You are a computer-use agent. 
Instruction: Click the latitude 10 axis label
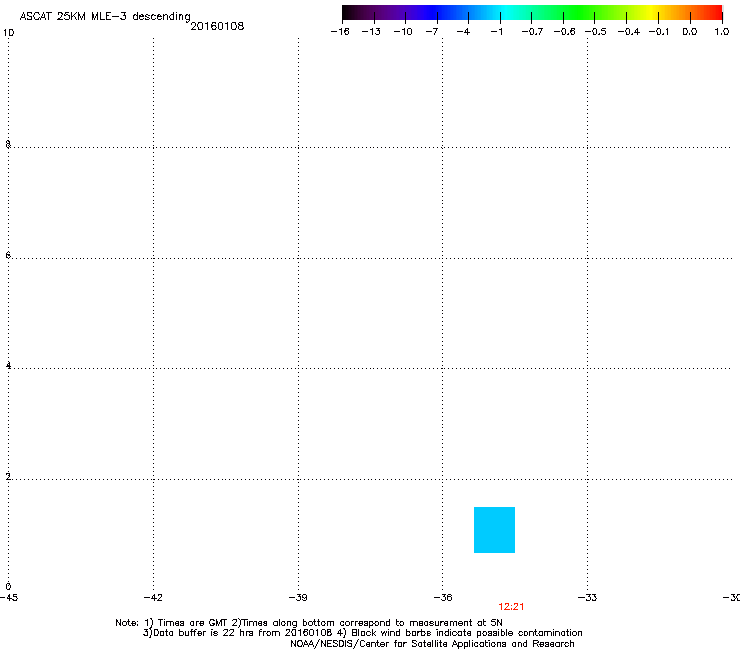click(x=8, y=33)
